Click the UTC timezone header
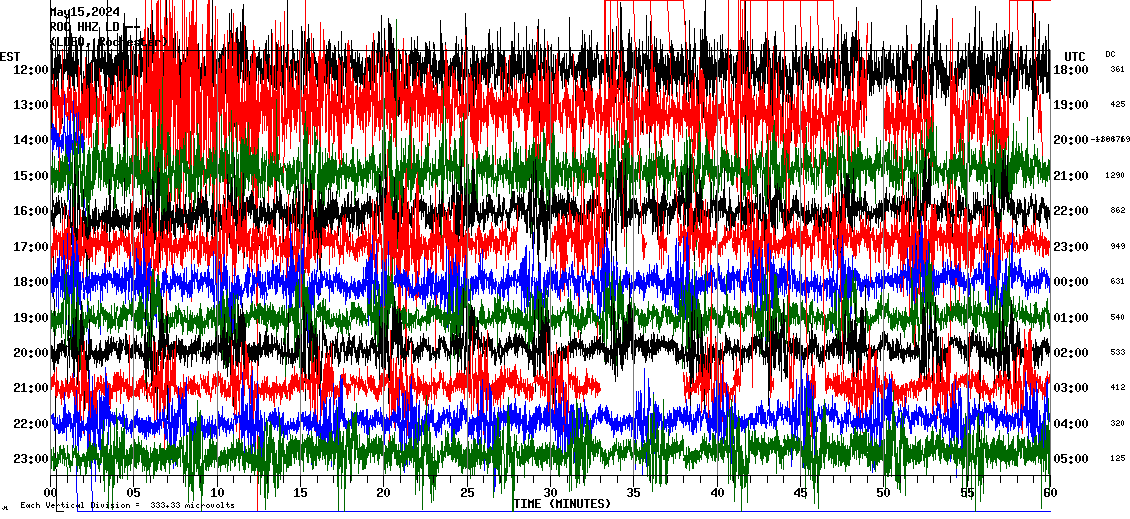 (1075, 56)
